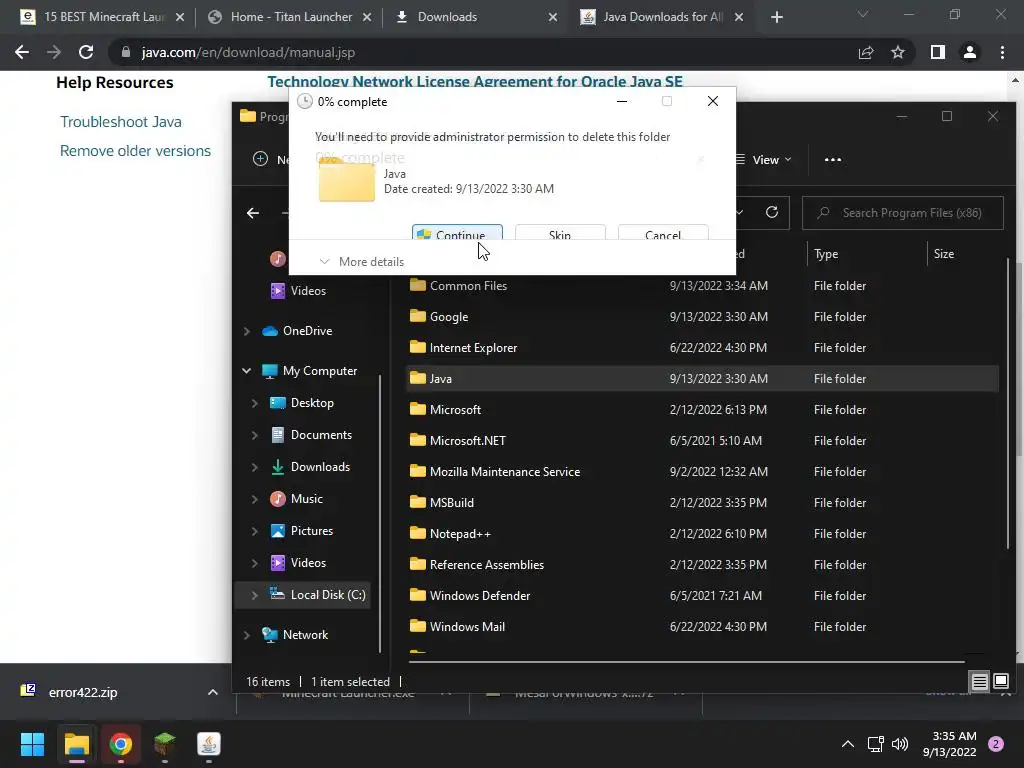Select the Notepad++ folder
1024x768 pixels.
tap(702, 534)
